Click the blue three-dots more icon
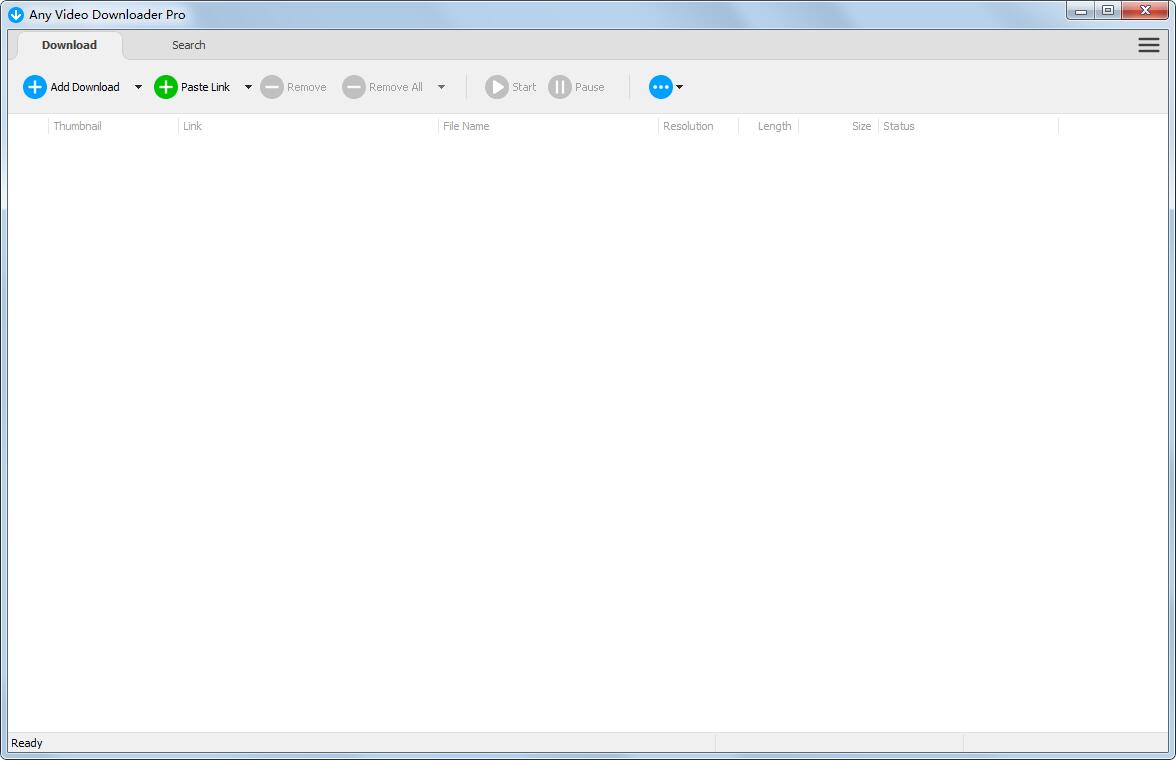1176x760 pixels. pos(660,87)
